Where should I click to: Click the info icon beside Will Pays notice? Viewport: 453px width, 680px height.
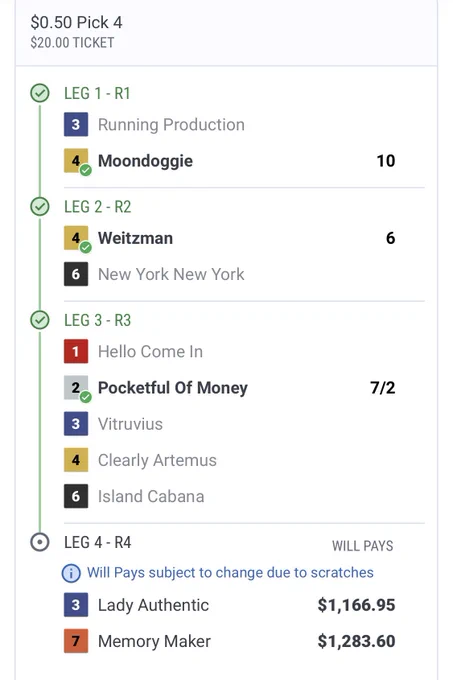tap(71, 573)
